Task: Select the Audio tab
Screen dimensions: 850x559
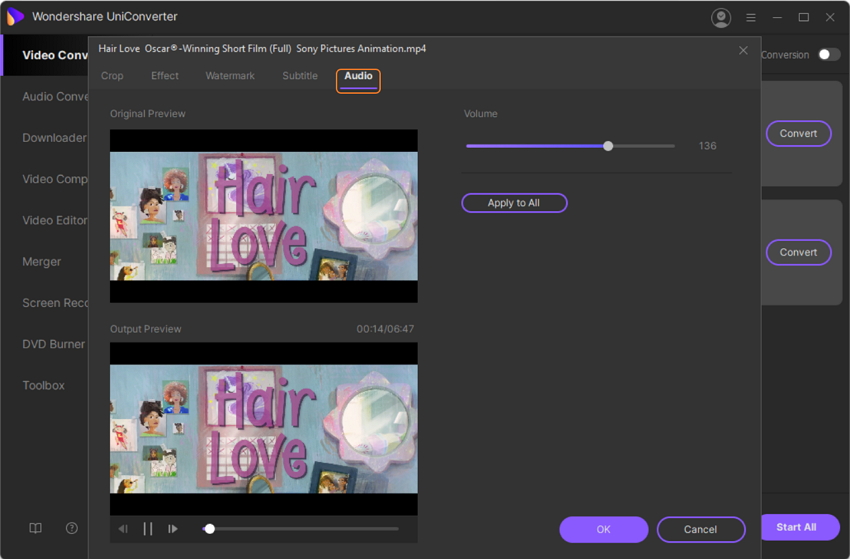Action: click(358, 76)
